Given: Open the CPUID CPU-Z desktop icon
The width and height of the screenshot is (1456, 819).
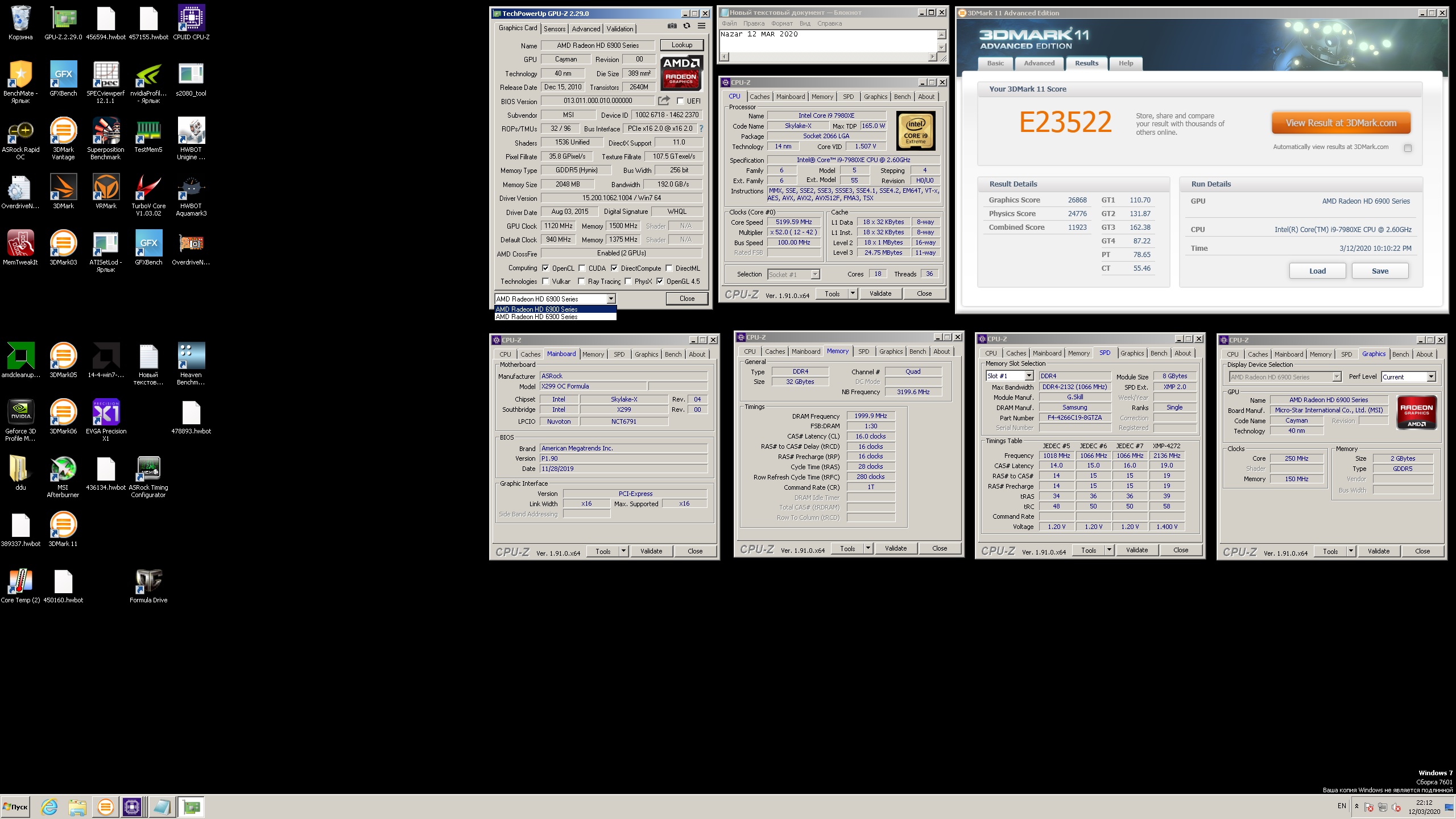Looking at the screenshot, I should (191, 23).
